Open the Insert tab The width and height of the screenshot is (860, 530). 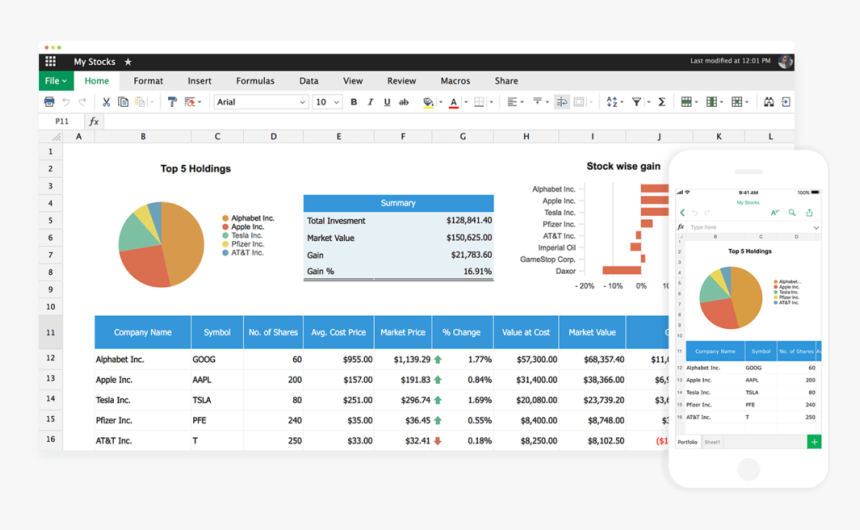click(x=199, y=81)
